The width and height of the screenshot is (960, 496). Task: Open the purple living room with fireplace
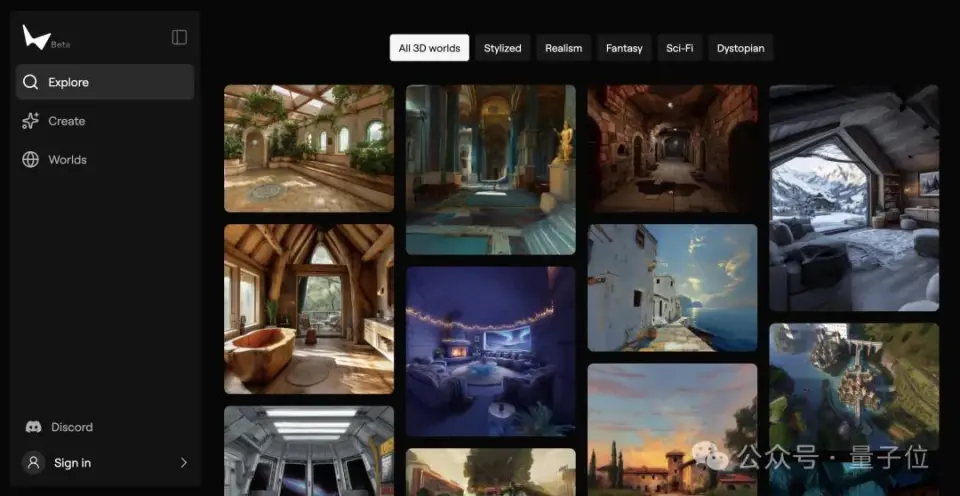click(490, 350)
